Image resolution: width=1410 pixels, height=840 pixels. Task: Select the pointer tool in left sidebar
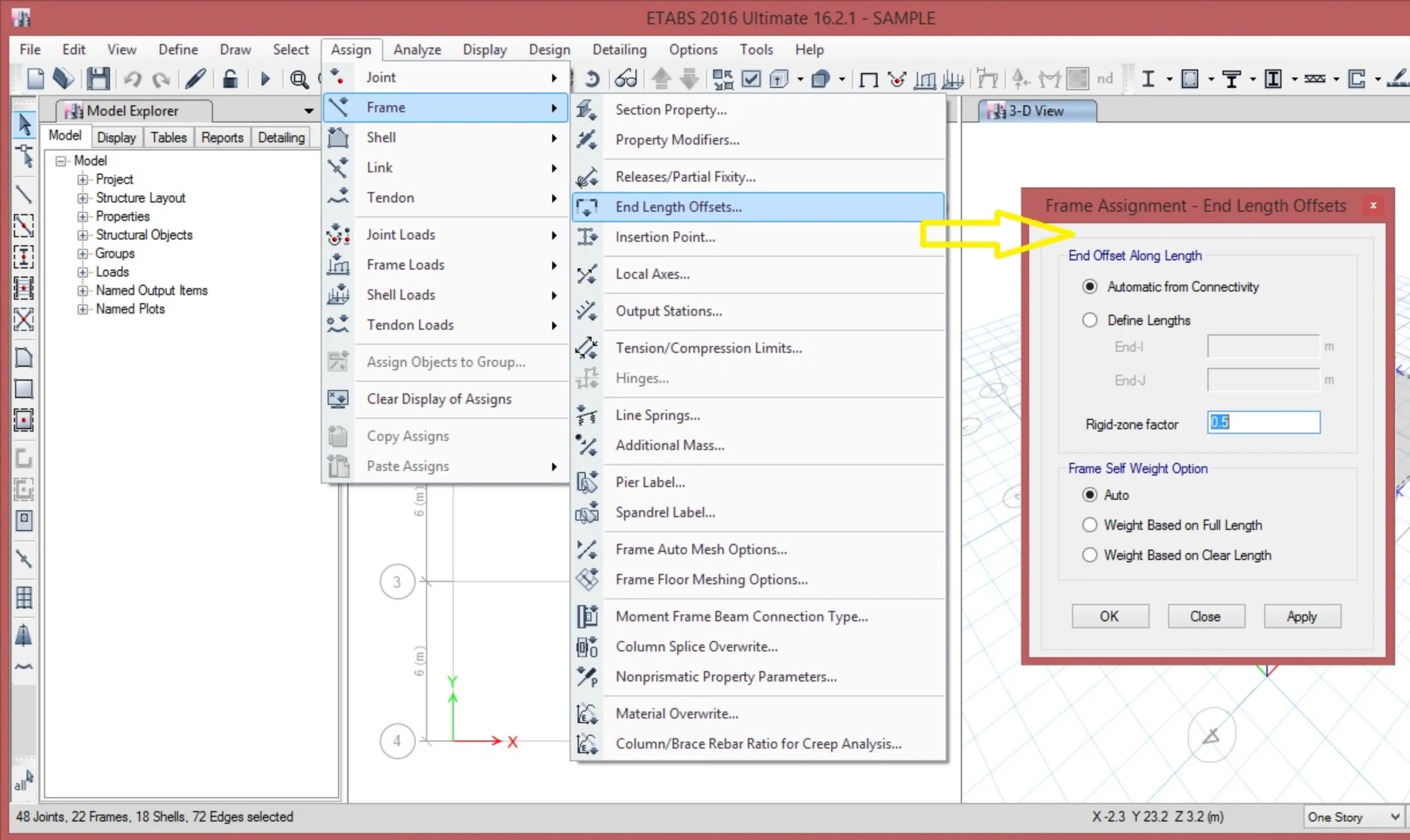24,124
